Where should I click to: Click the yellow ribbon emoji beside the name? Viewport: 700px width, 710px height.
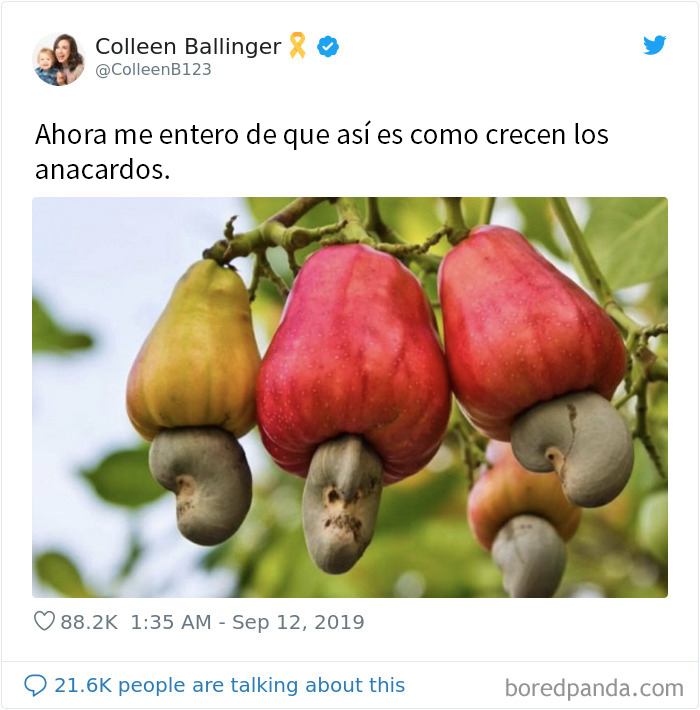coord(297,45)
